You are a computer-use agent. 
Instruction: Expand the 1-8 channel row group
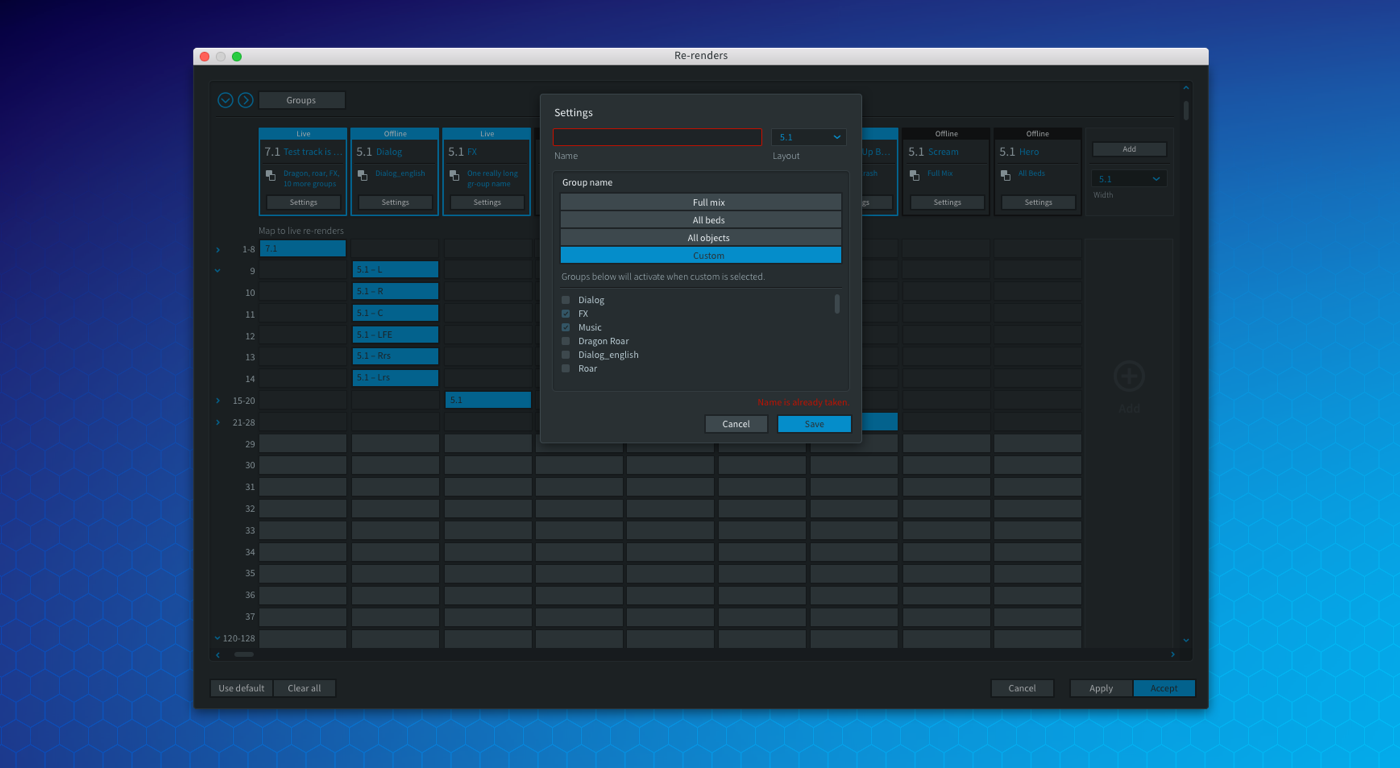[218, 249]
